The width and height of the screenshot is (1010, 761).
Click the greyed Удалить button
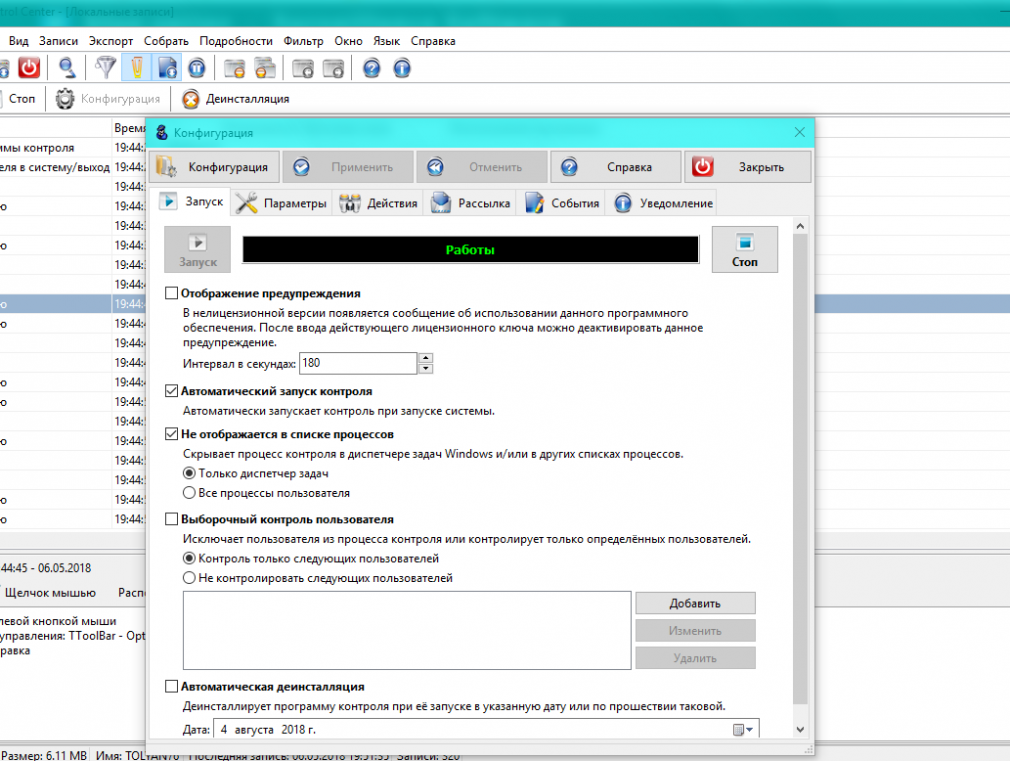click(x=695, y=658)
